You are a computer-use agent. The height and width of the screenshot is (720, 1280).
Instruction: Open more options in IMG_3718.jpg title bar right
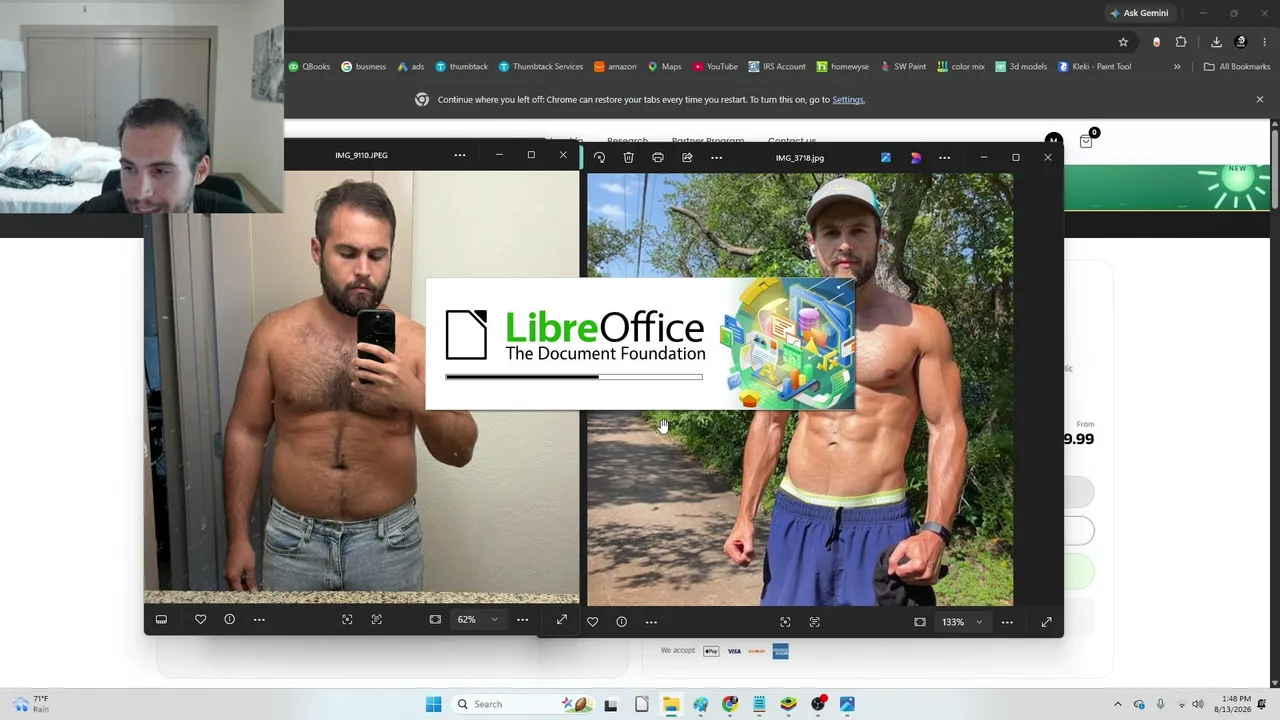point(944,157)
